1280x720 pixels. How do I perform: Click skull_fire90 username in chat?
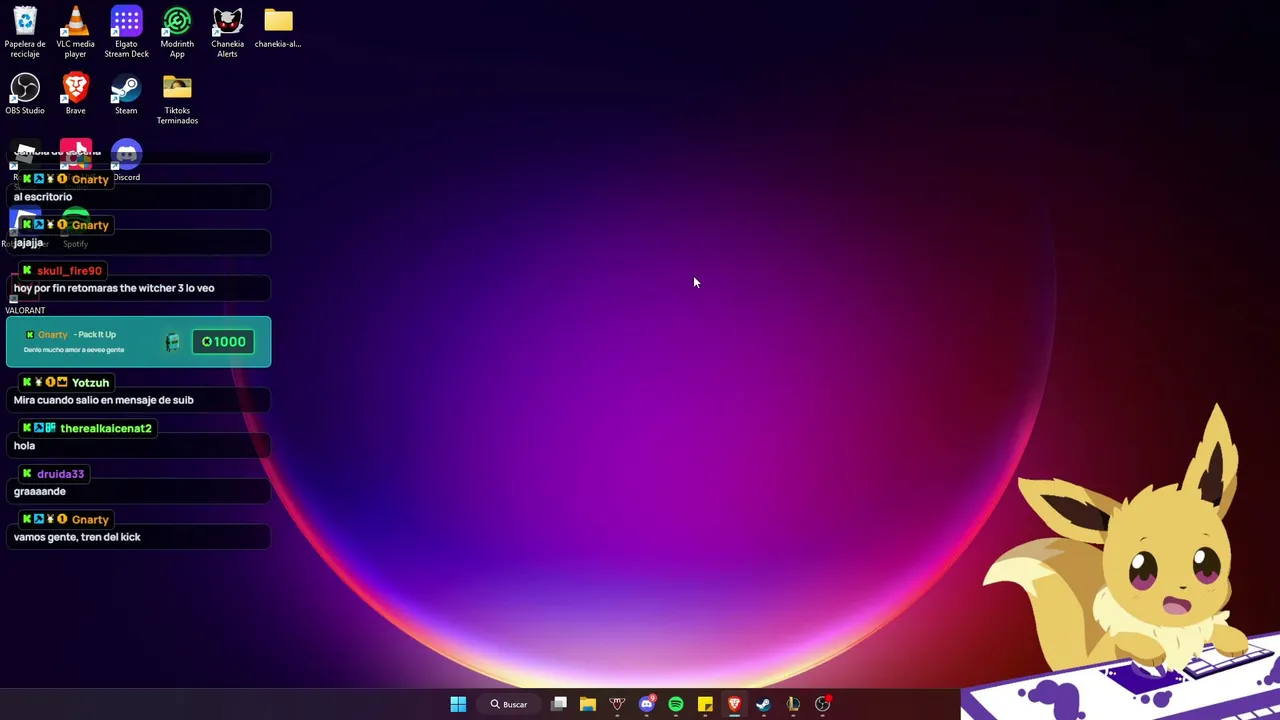tap(69, 271)
